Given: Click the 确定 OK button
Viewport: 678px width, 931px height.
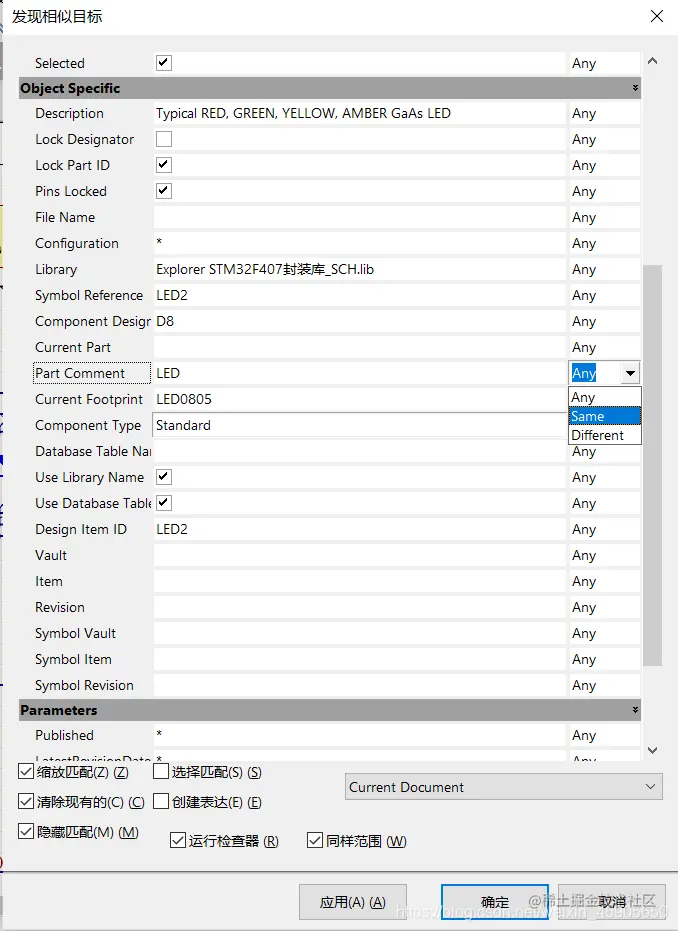Looking at the screenshot, I should (x=494, y=902).
